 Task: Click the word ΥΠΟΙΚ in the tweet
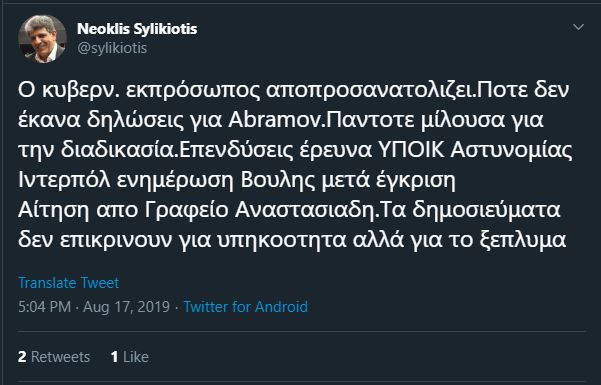pyautogui.click(x=411, y=150)
